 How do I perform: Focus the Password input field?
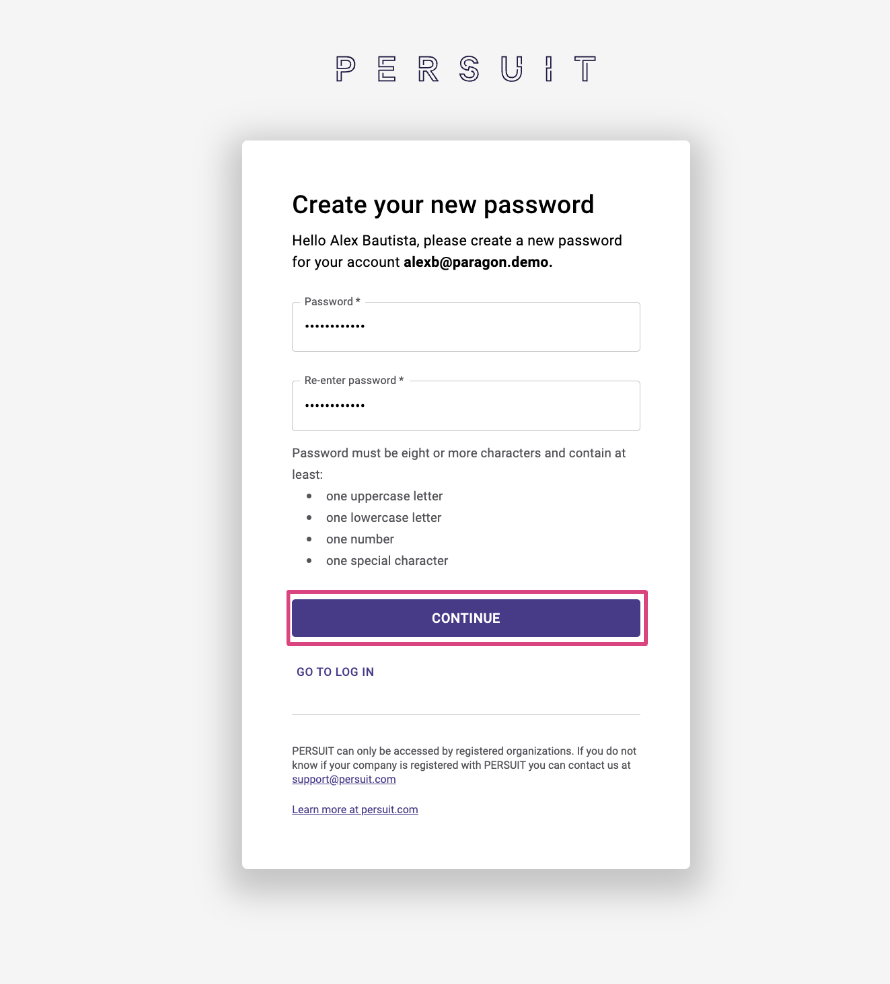(x=466, y=327)
